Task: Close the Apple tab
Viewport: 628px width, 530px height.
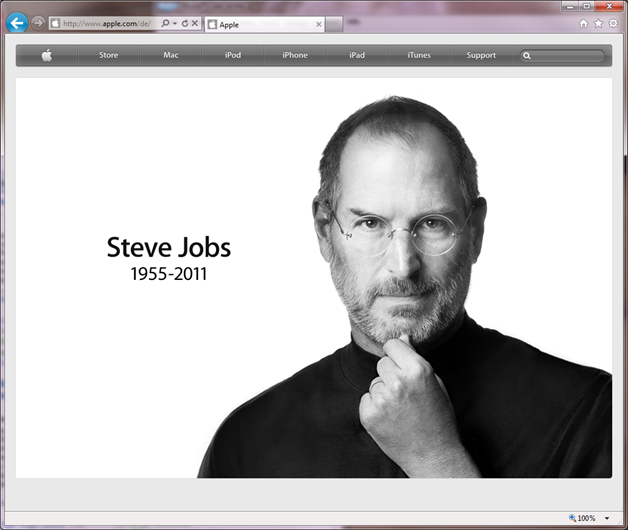Action: click(319, 25)
